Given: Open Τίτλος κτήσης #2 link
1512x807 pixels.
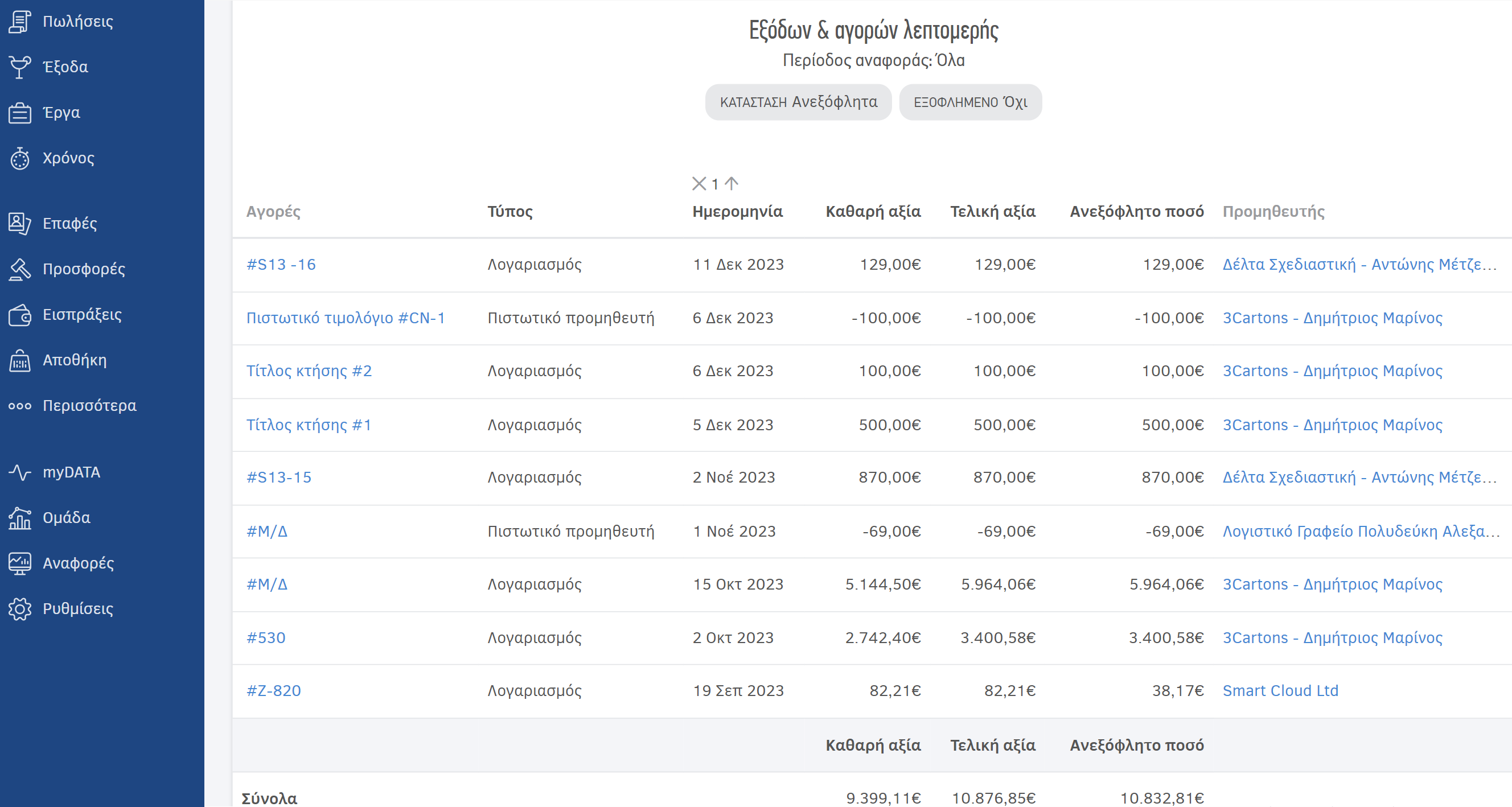Looking at the screenshot, I should tap(309, 372).
